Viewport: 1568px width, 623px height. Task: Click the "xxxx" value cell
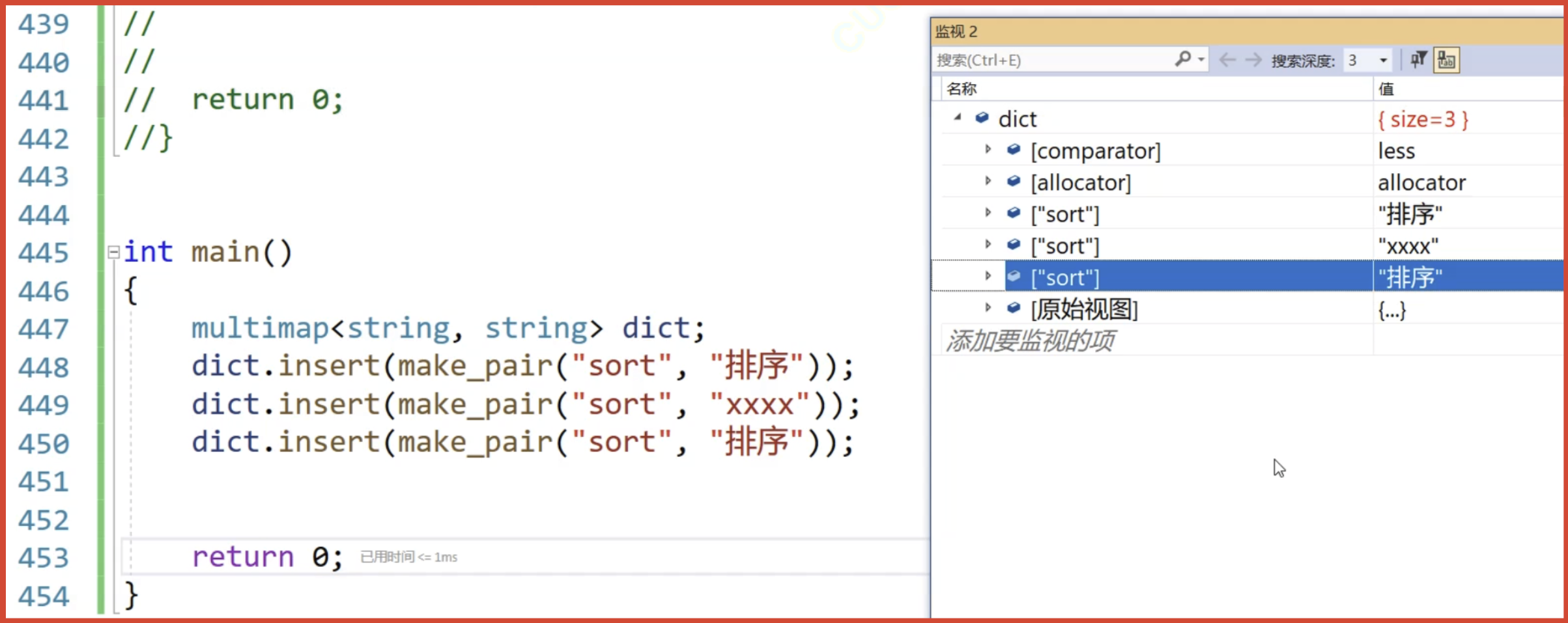pos(1408,246)
